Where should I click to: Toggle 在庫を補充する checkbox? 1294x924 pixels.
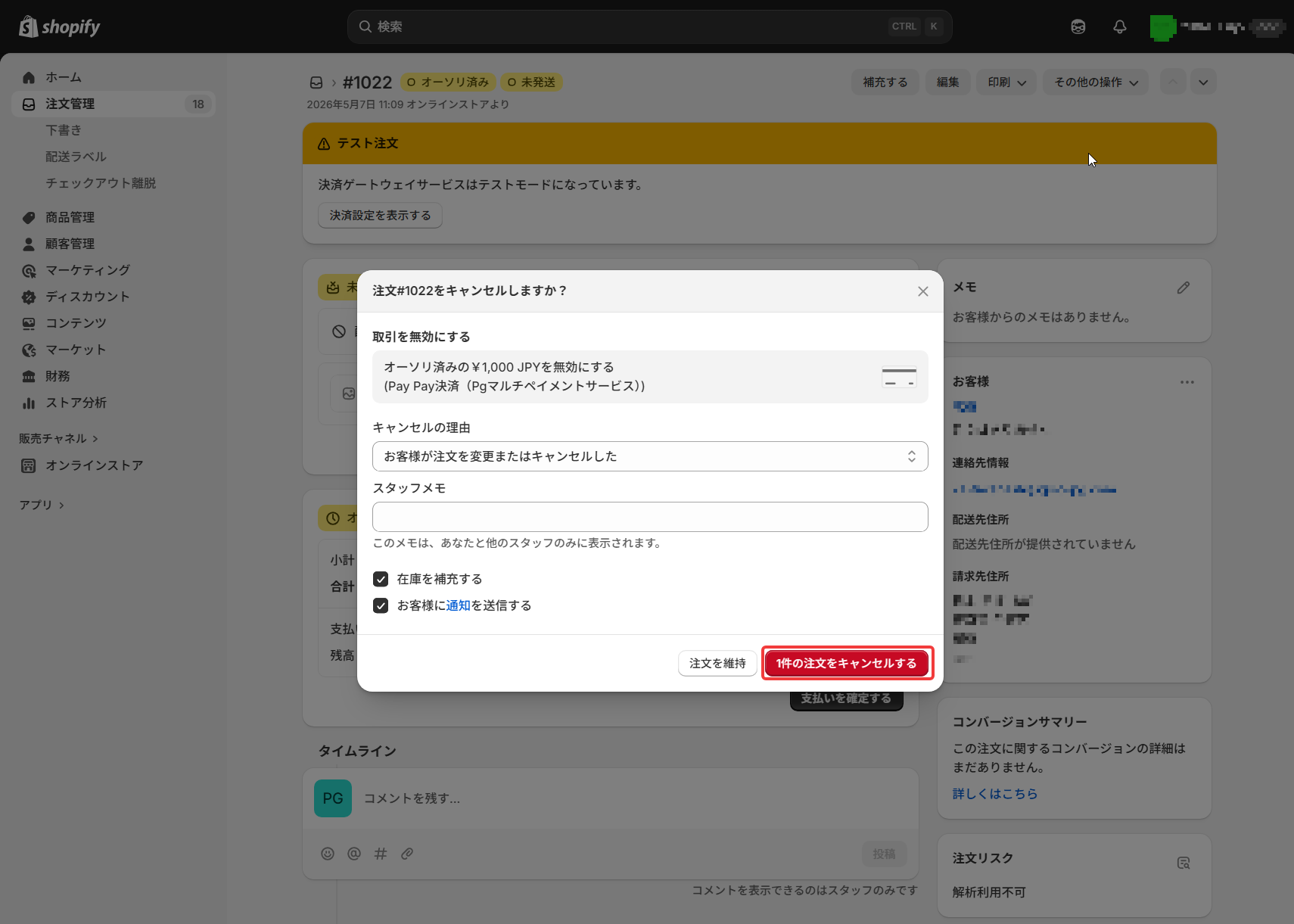[x=381, y=579]
